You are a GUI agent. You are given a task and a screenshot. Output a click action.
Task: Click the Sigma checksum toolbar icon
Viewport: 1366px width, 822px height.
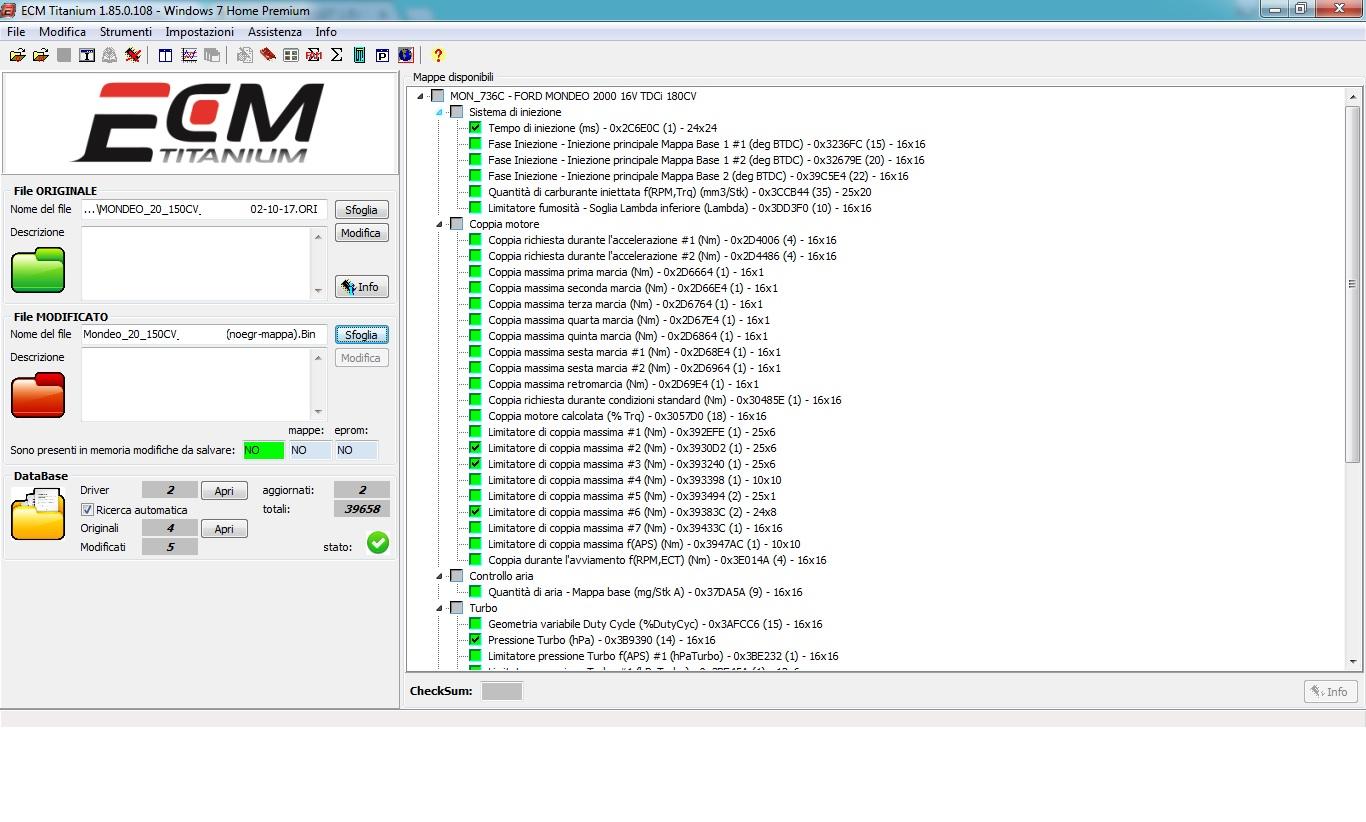pos(336,55)
